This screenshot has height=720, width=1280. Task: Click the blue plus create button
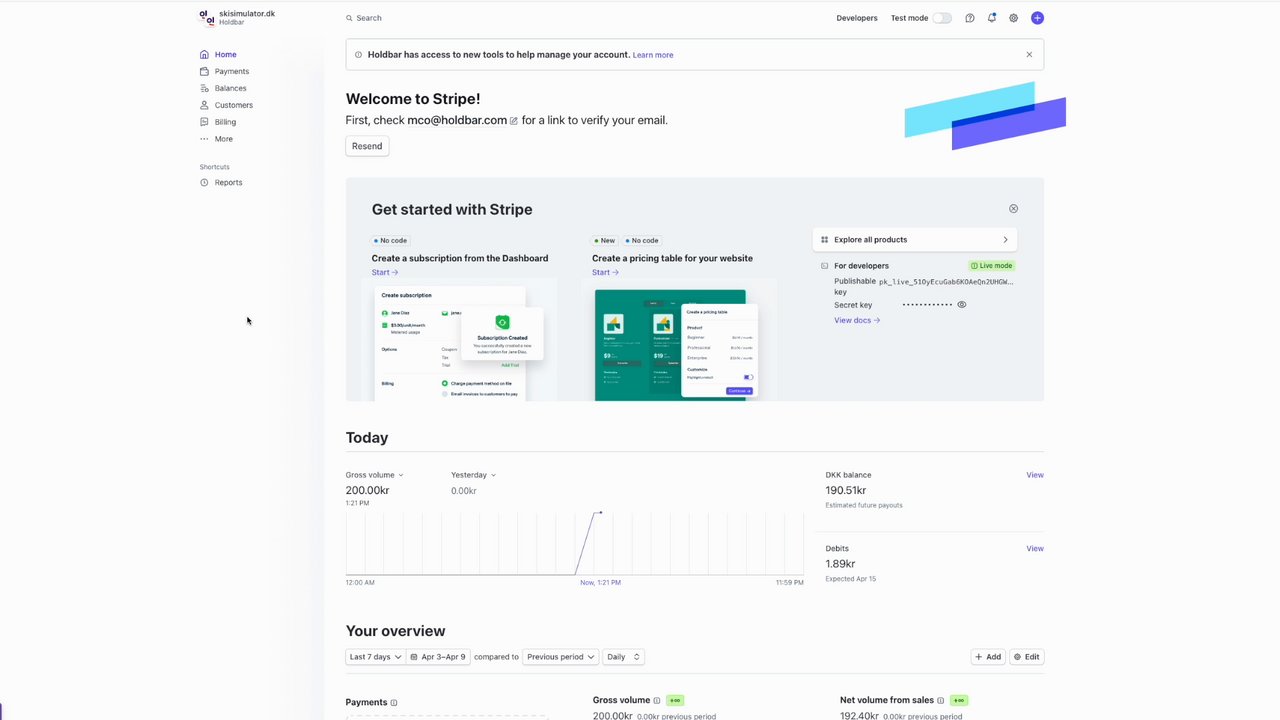tap(1037, 18)
